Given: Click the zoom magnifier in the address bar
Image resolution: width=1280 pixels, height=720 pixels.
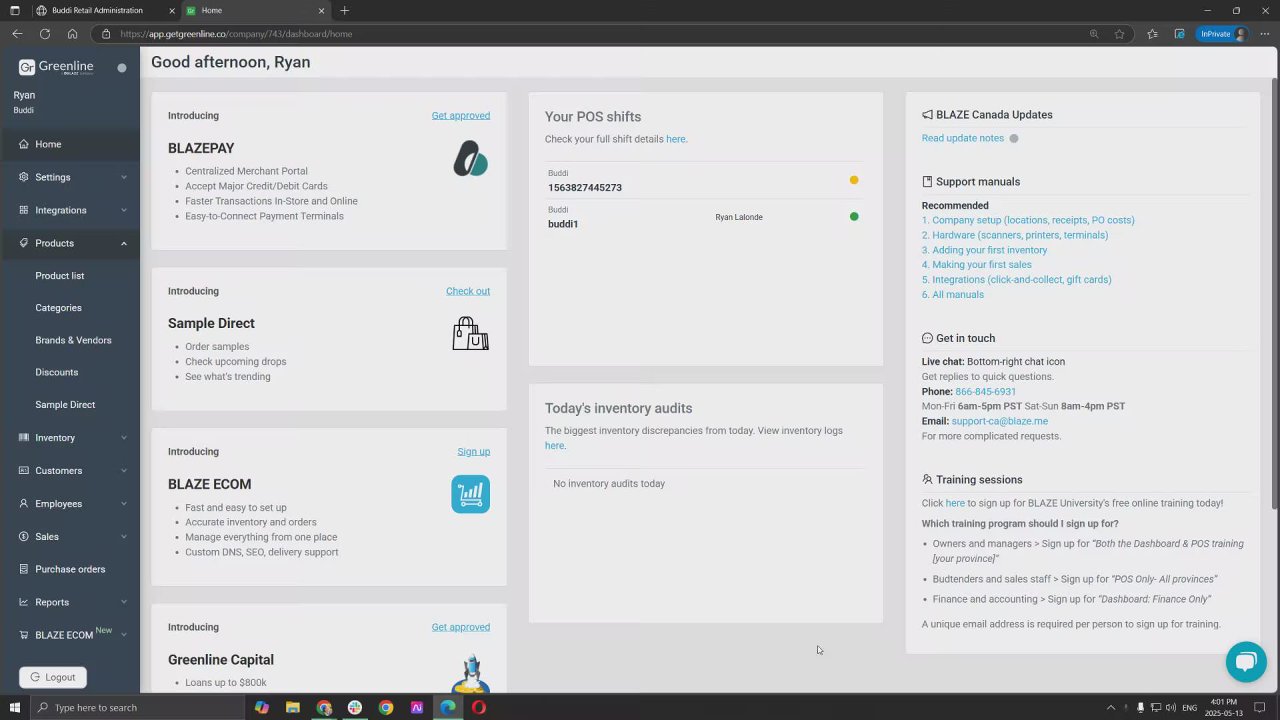Looking at the screenshot, I should [1094, 34].
